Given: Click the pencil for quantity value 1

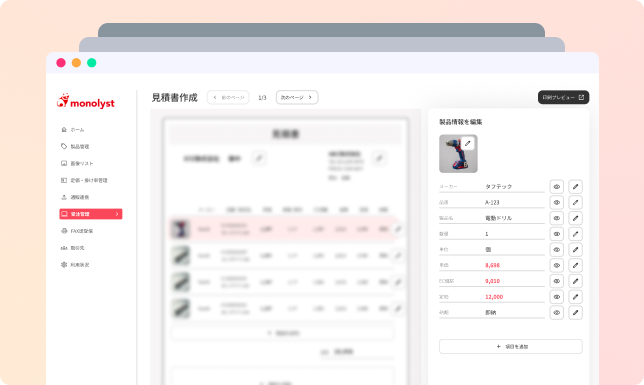Looking at the screenshot, I should (575, 234).
